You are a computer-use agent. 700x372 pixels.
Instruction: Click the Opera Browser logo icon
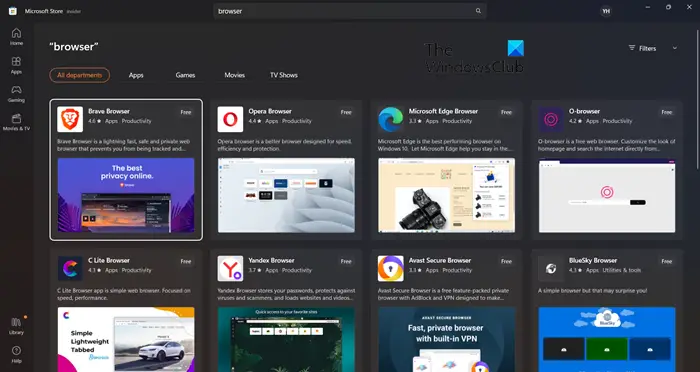coord(230,119)
